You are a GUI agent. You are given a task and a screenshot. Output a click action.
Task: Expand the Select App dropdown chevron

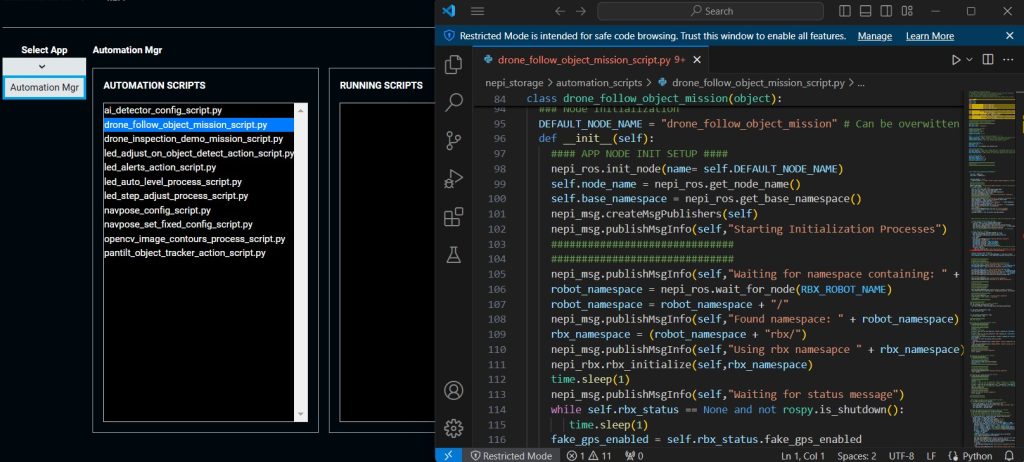pos(42,67)
